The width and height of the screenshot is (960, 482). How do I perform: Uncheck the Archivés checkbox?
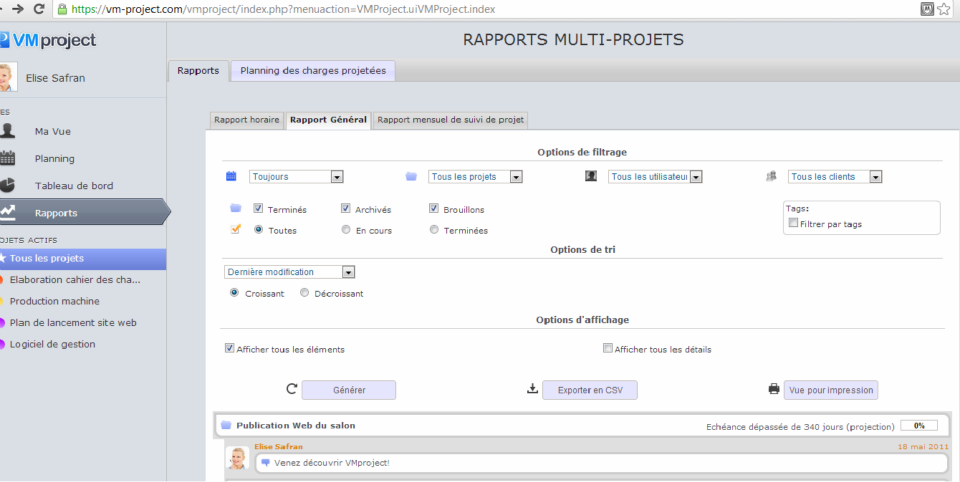pyautogui.click(x=346, y=208)
